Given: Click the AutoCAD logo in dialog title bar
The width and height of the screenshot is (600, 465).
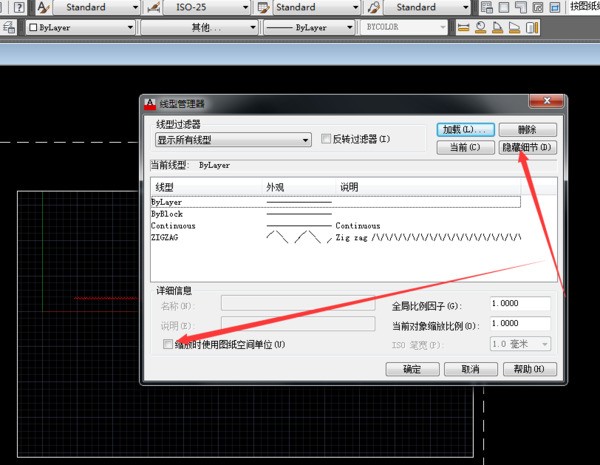Looking at the screenshot, I should coord(151,104).
